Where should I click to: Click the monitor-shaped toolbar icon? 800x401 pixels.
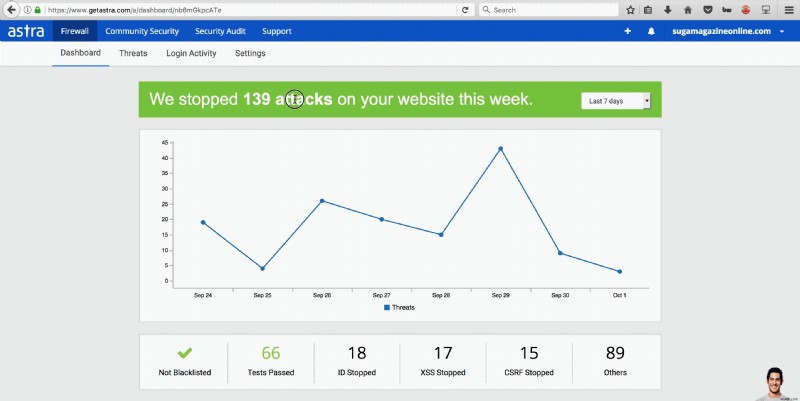tap(766, 10)
